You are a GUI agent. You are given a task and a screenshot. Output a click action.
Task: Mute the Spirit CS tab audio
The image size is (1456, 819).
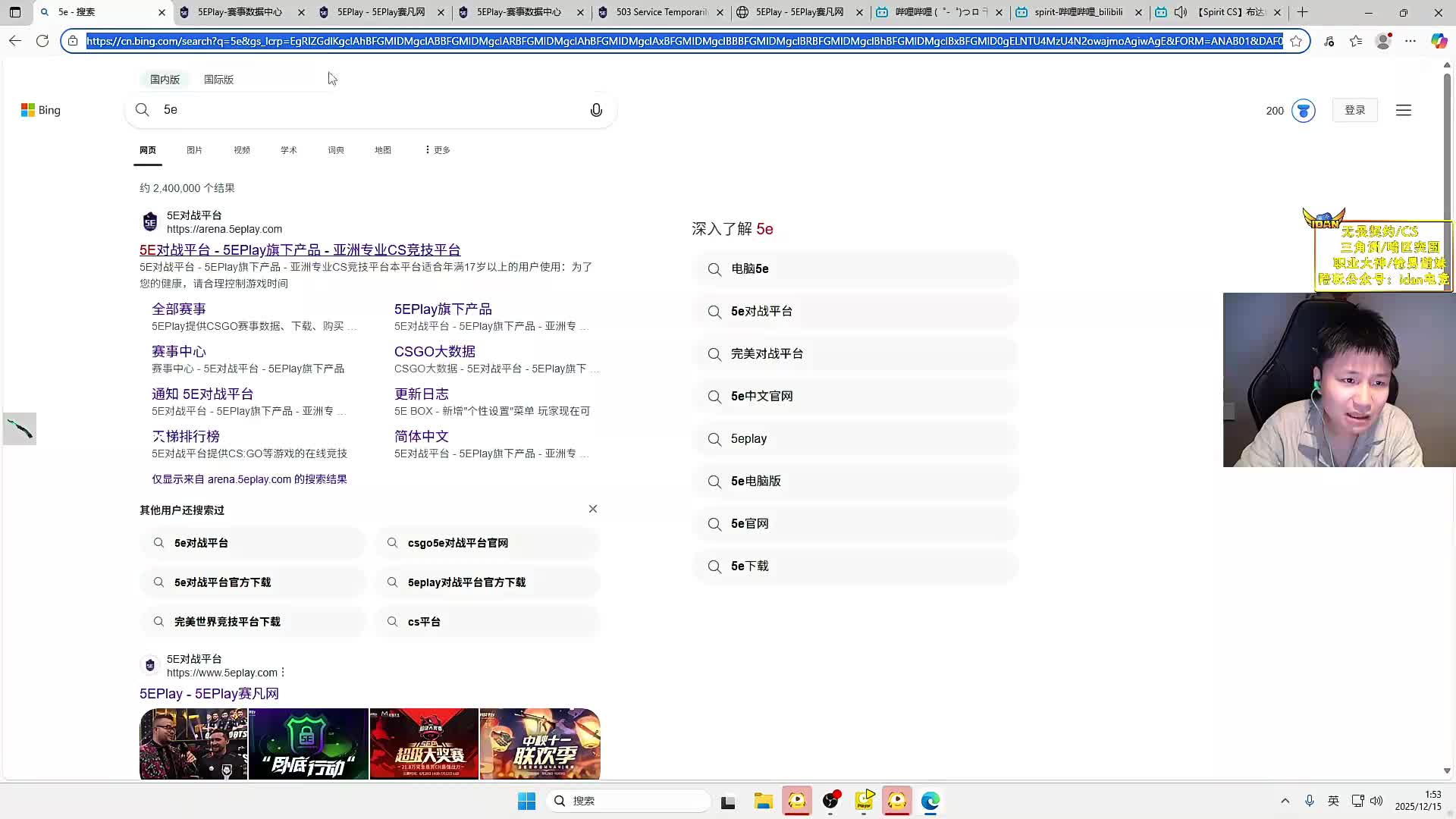(1181, 12)
